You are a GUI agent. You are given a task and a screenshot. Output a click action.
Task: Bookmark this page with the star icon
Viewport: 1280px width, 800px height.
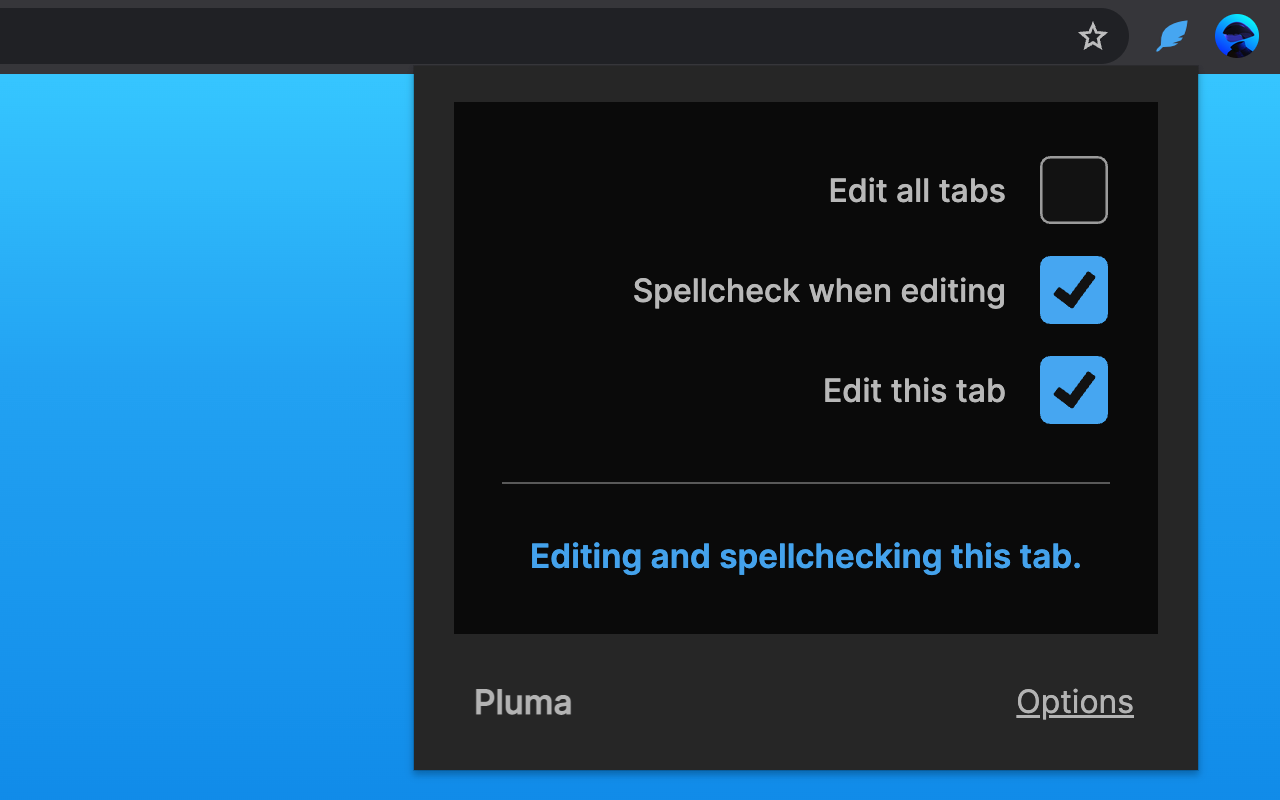[x=1092, y=37]
